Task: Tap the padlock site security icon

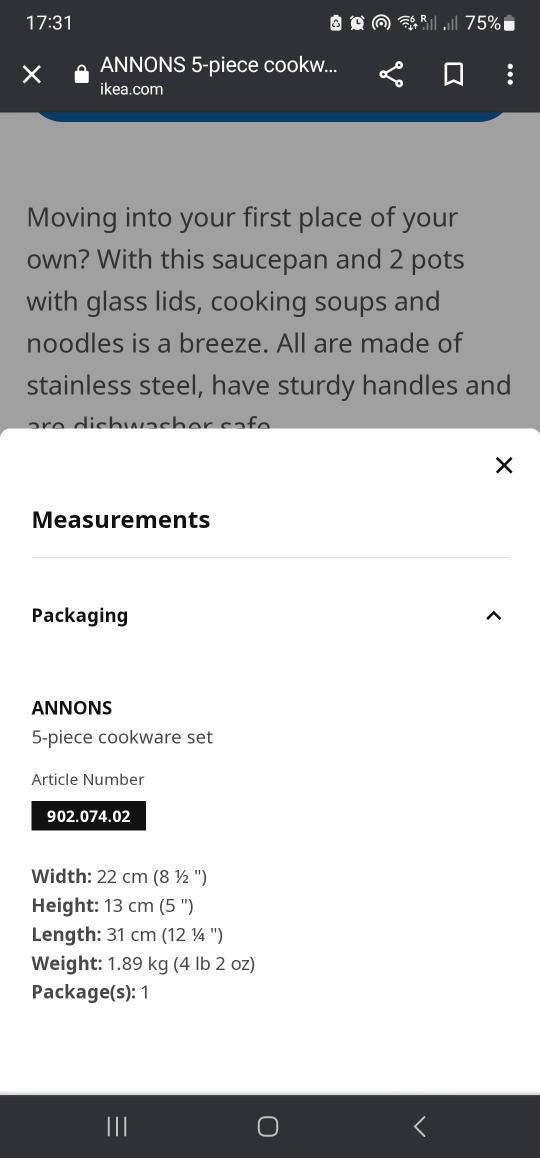Action: click(82, 75)
